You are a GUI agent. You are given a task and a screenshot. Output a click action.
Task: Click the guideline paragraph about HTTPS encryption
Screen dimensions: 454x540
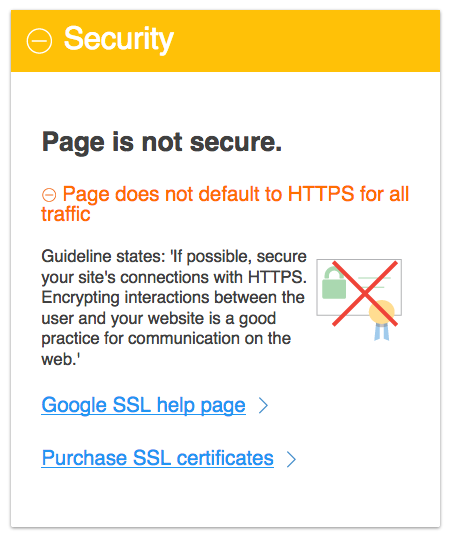pyautogui.click(x=174, y=308)
